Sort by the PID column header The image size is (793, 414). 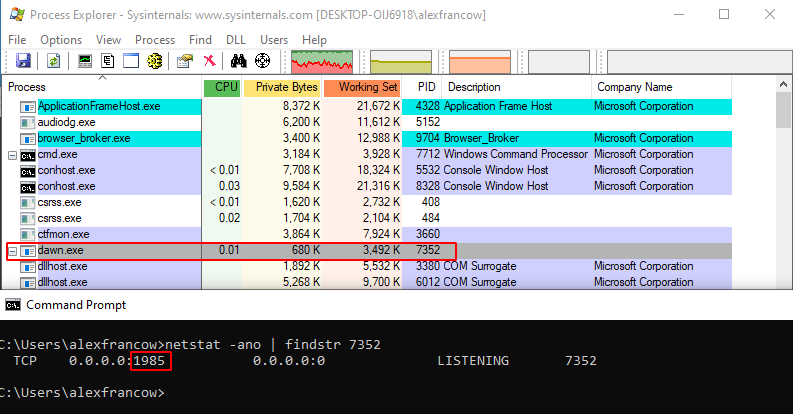(x=422, y=87)
